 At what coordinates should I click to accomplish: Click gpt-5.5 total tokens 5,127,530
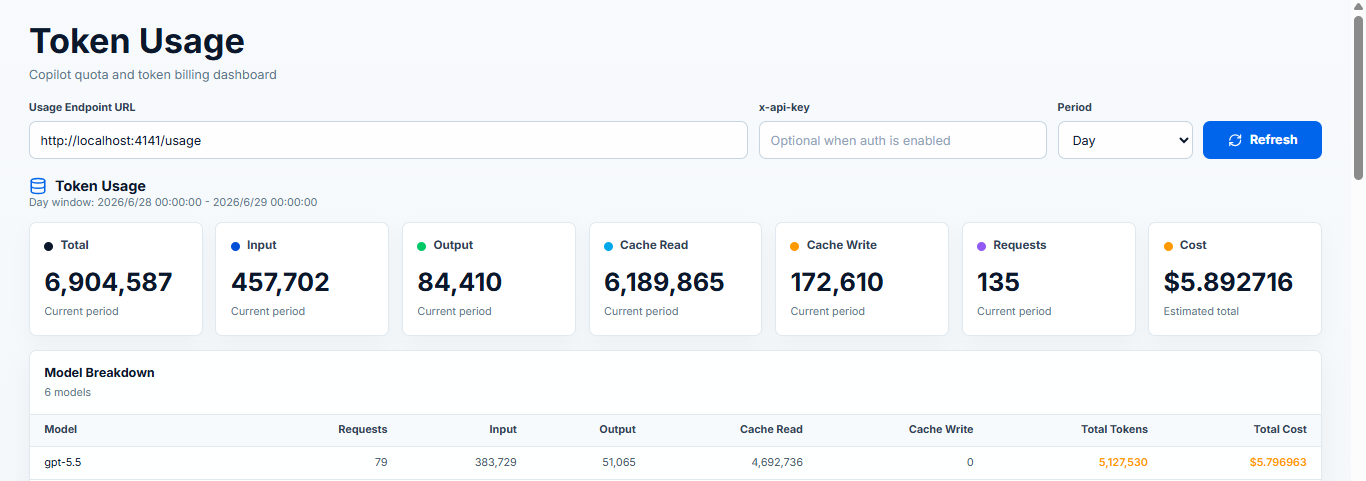point(1123,462)
